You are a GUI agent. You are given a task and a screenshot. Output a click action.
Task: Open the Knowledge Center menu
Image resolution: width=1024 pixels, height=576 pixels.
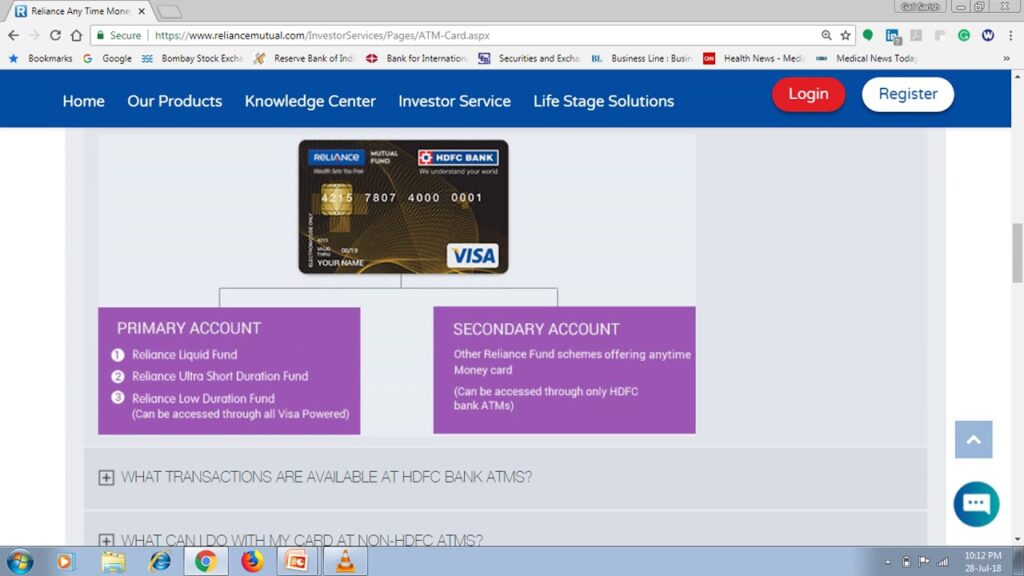point(310,101)
